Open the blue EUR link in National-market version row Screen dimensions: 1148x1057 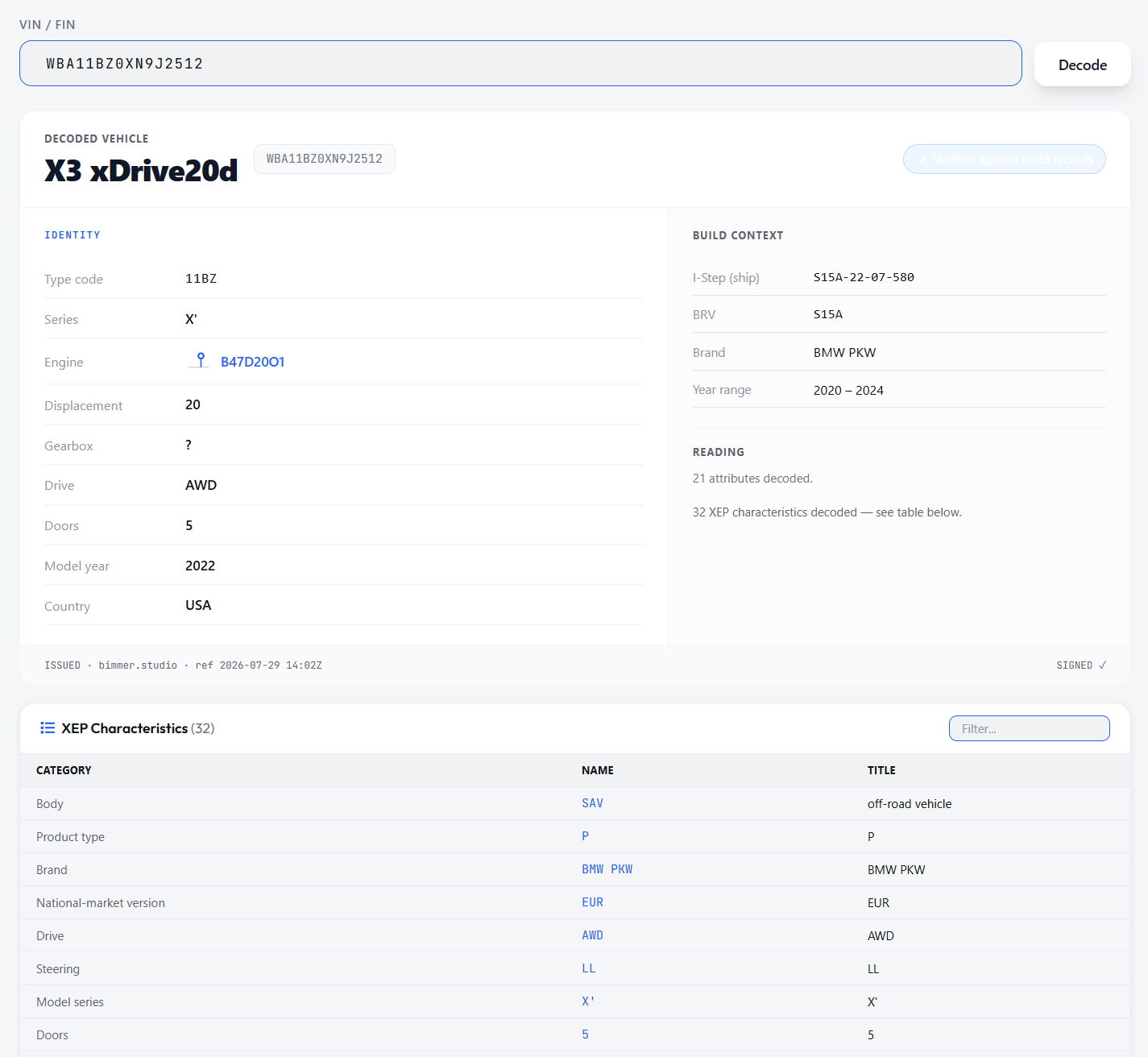coord(593,902)
